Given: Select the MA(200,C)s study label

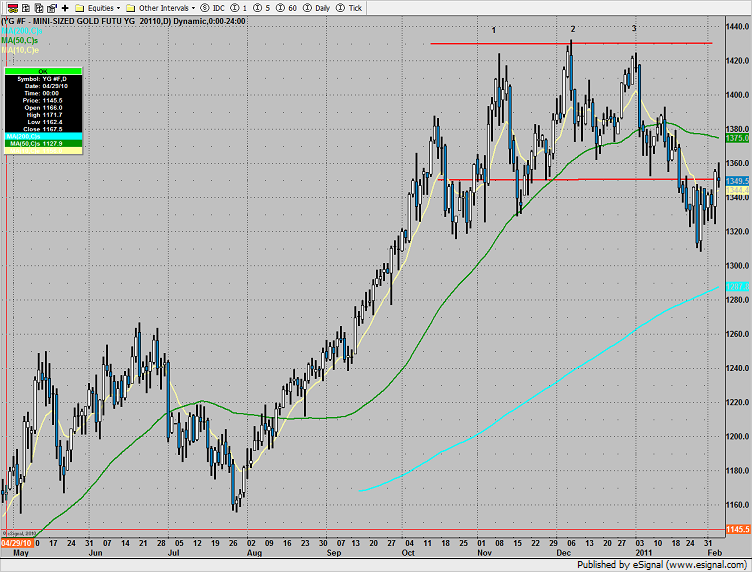Looking at the screenshot, I should [x=22, y=31].
